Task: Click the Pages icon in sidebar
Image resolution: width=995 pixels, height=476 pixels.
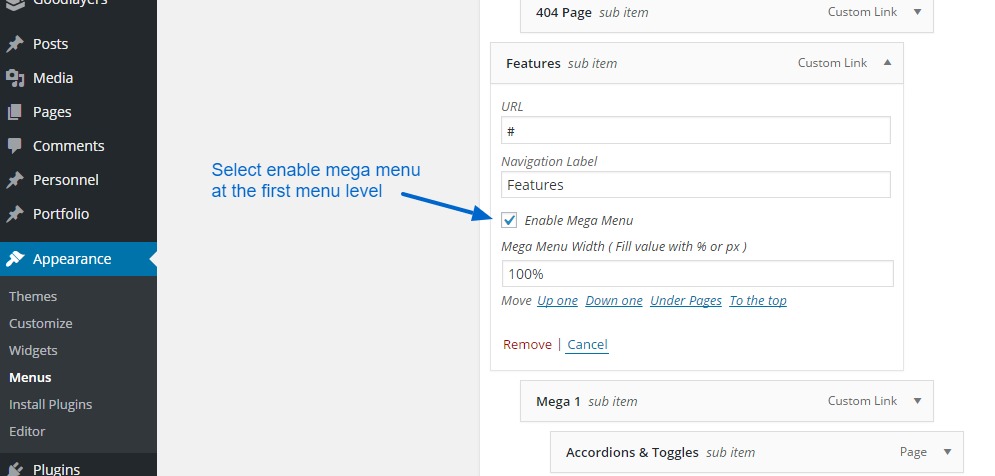Action: [x=15, y=112]
